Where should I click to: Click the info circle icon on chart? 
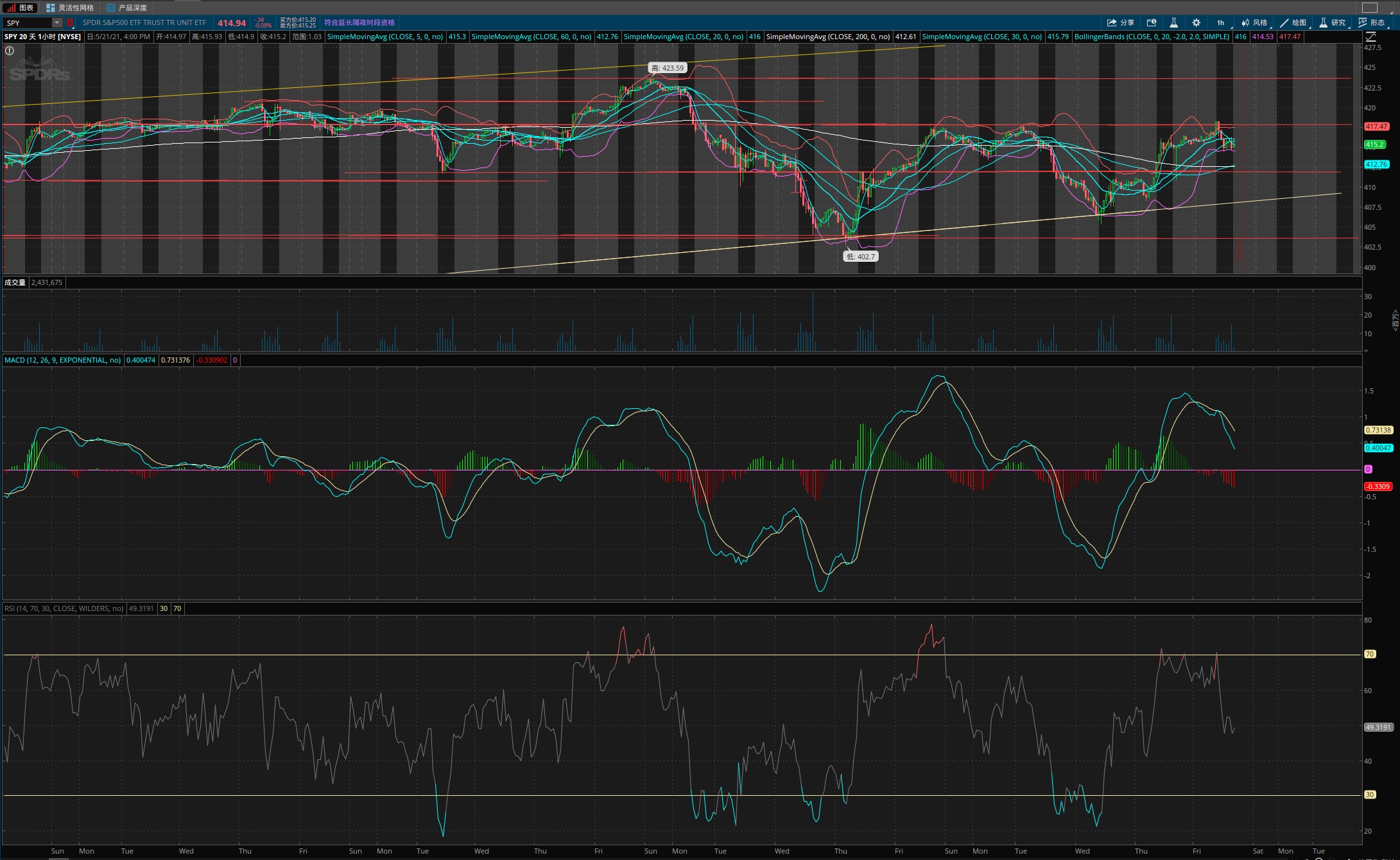10,51
